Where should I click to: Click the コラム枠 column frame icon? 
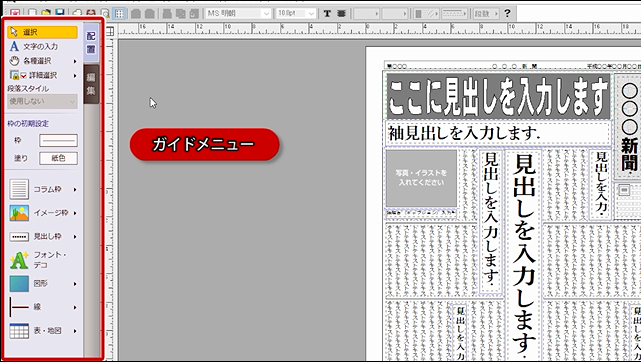19,189
